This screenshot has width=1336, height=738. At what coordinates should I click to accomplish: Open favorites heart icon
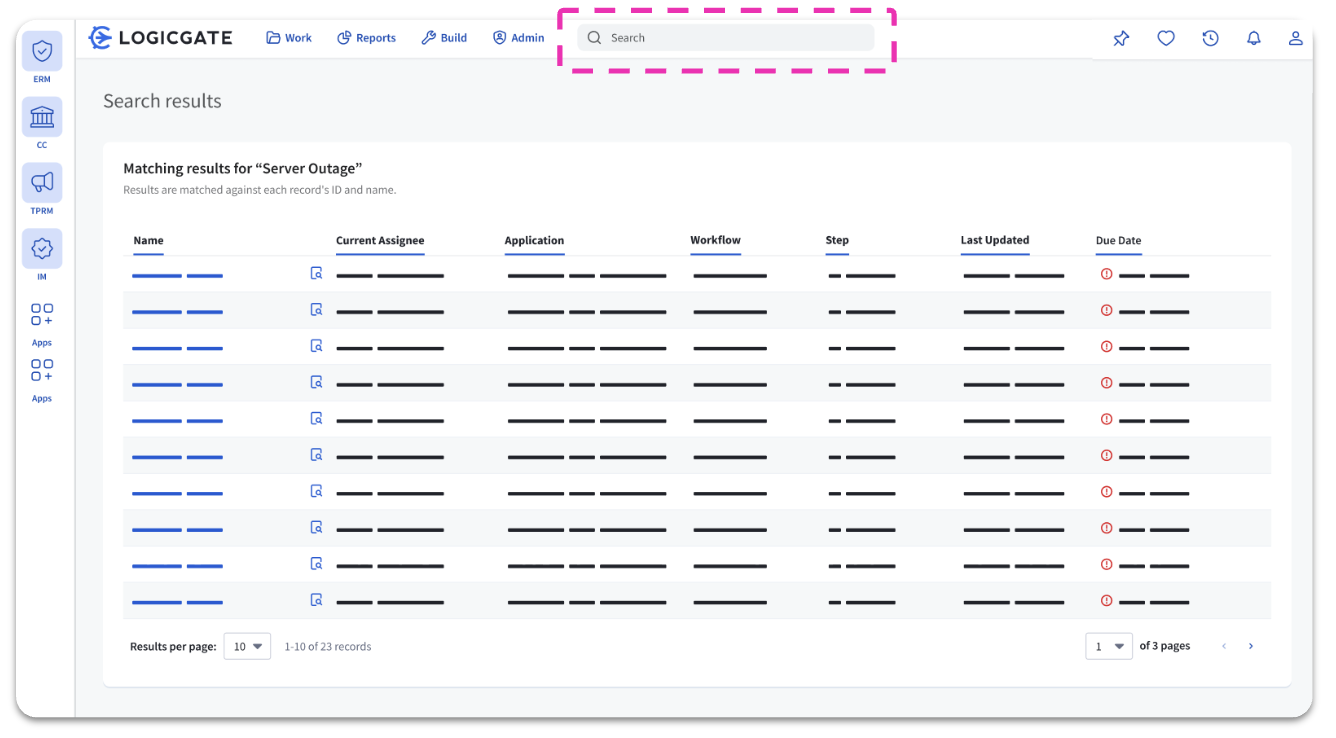click(1166, 38)
